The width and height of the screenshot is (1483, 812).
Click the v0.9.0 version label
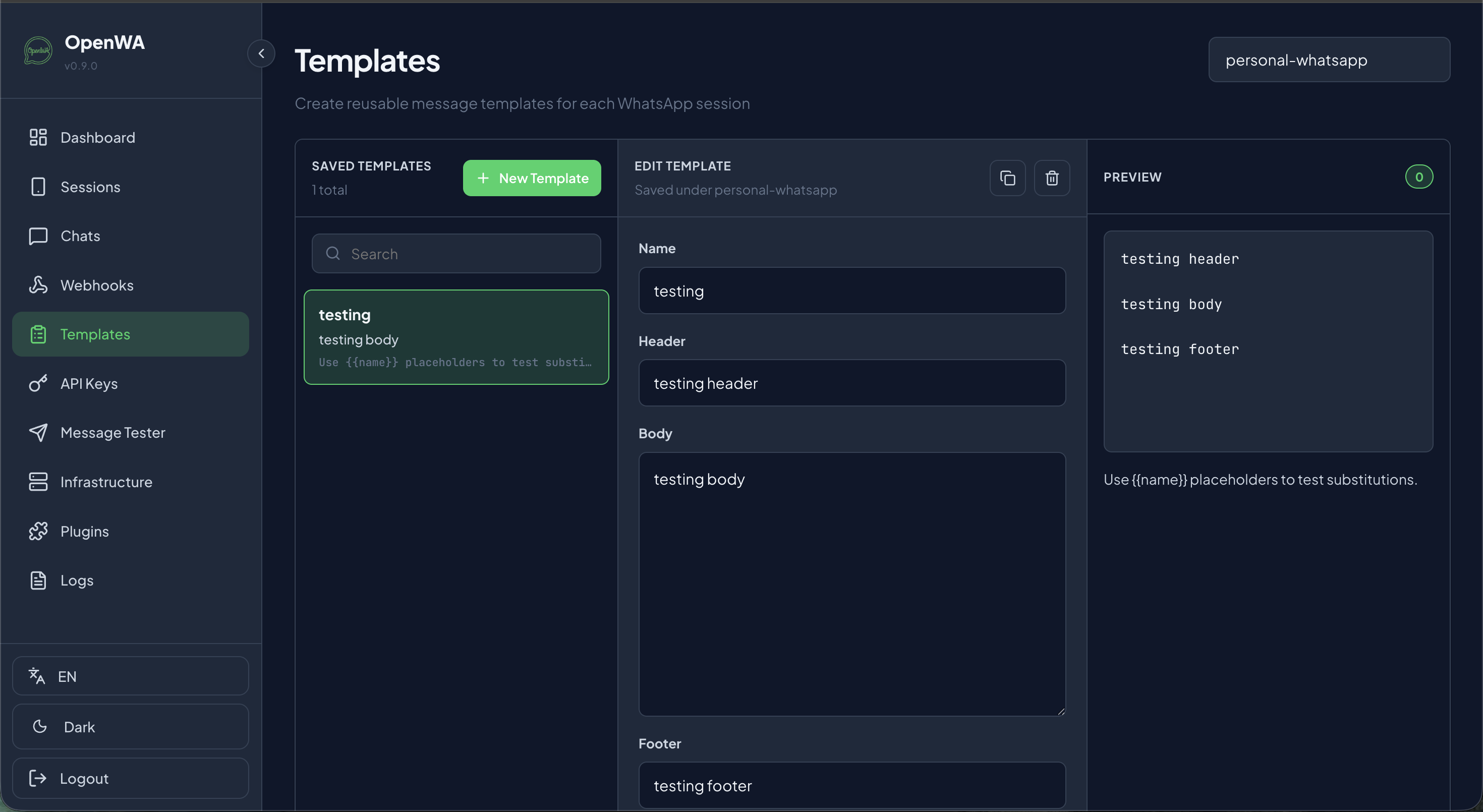[x=81, y=66]
